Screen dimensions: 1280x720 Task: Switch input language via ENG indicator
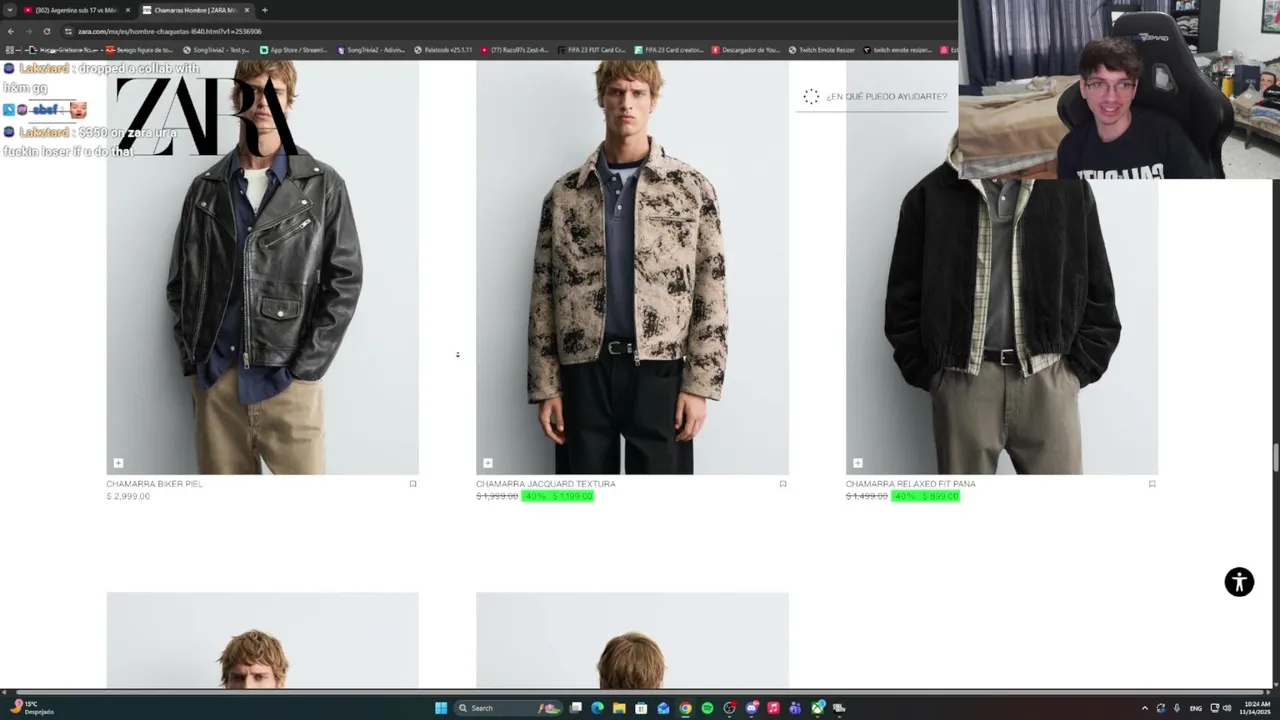pyautogui.click(x=1196, y=708)
